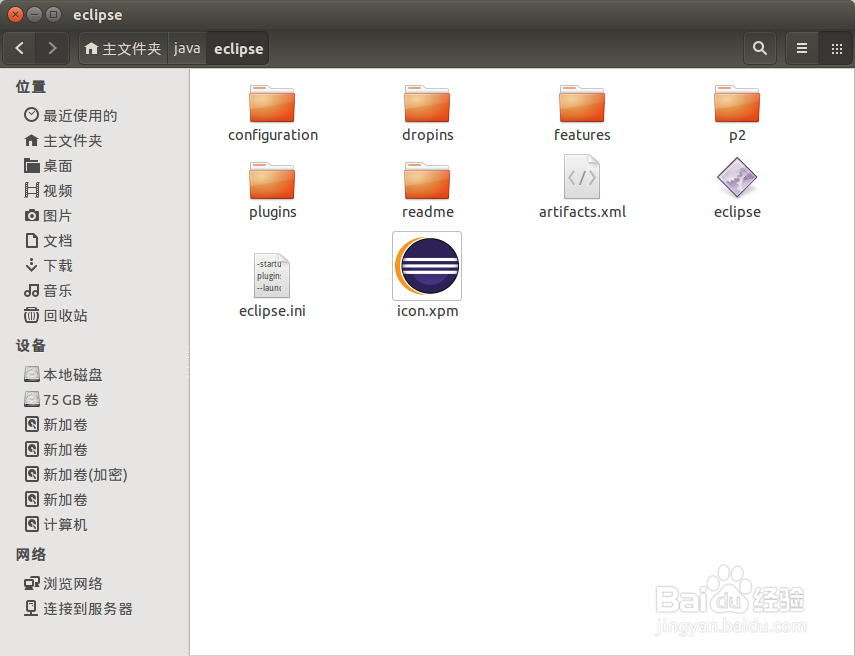Maximize the eclipse window
This screenshot has height=656, width=855.
[x=53, y=15]
